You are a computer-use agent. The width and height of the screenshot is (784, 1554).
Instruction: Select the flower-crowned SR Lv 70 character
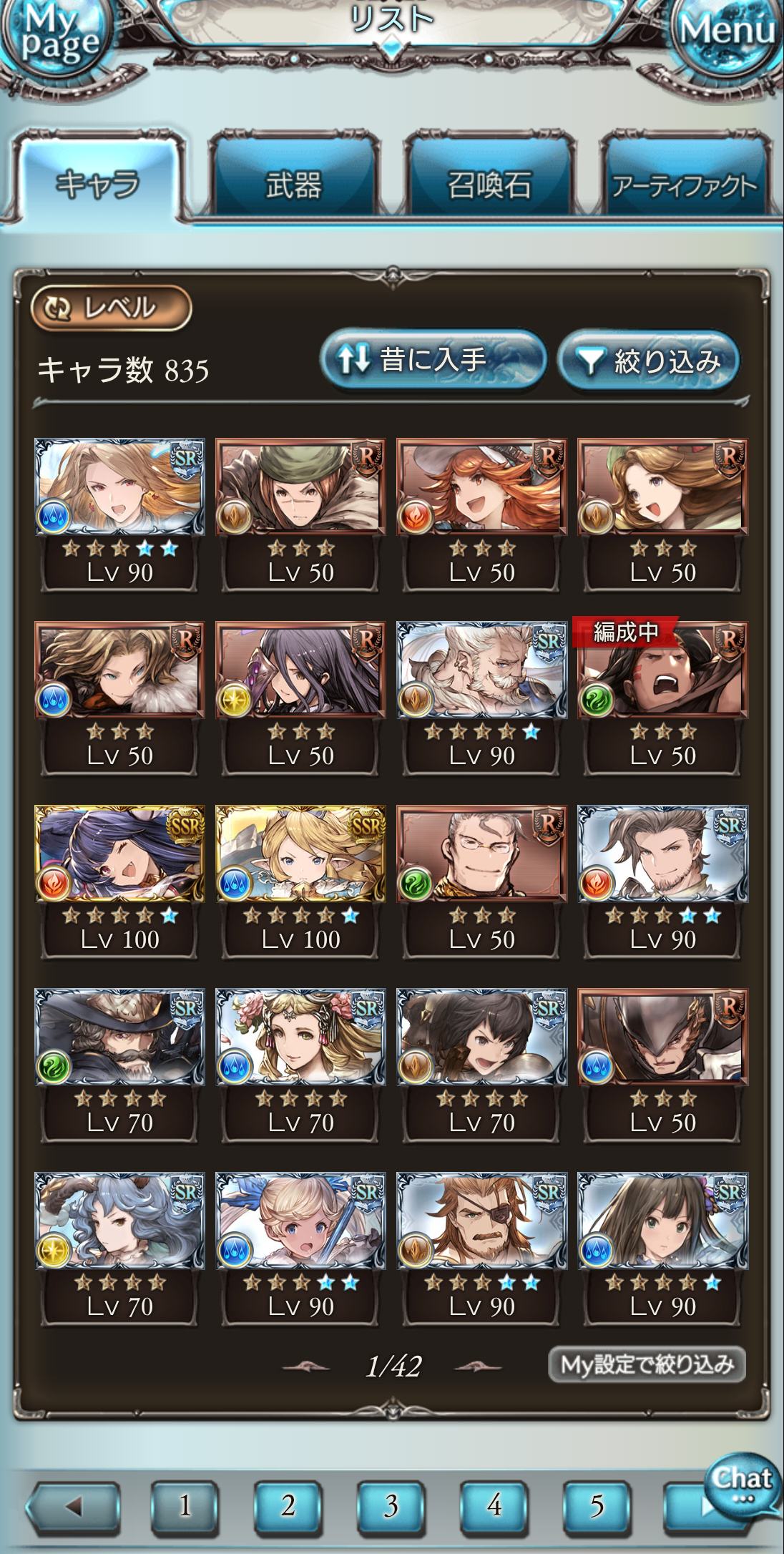[x=300, y=1064]
